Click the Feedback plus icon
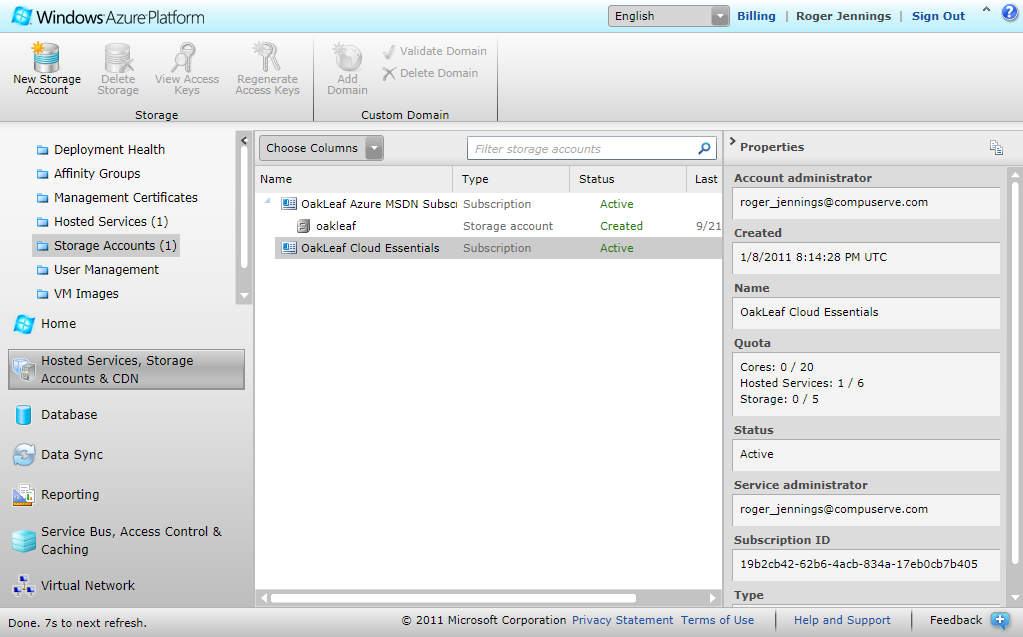This screenshot has width=1023, height=637. pos(1000,621)
